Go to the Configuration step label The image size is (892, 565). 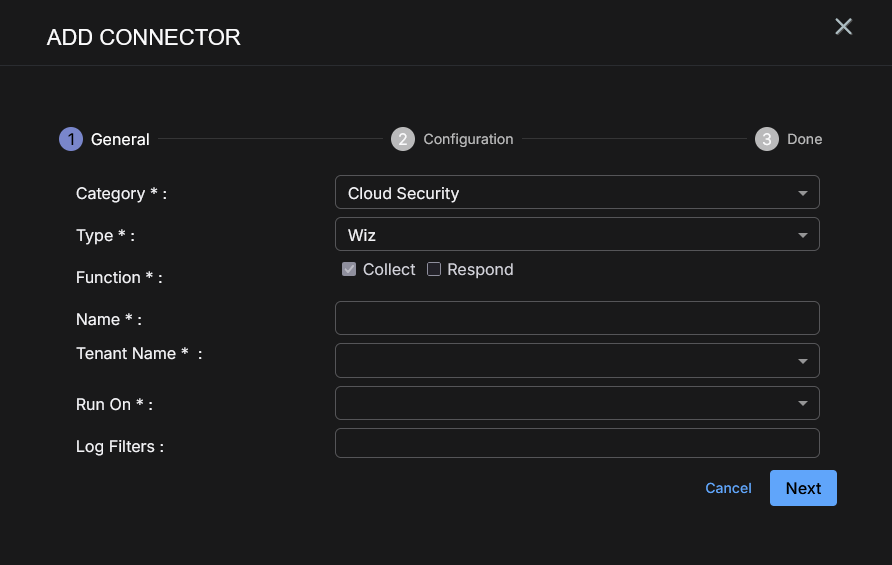[x=468, y=139]
